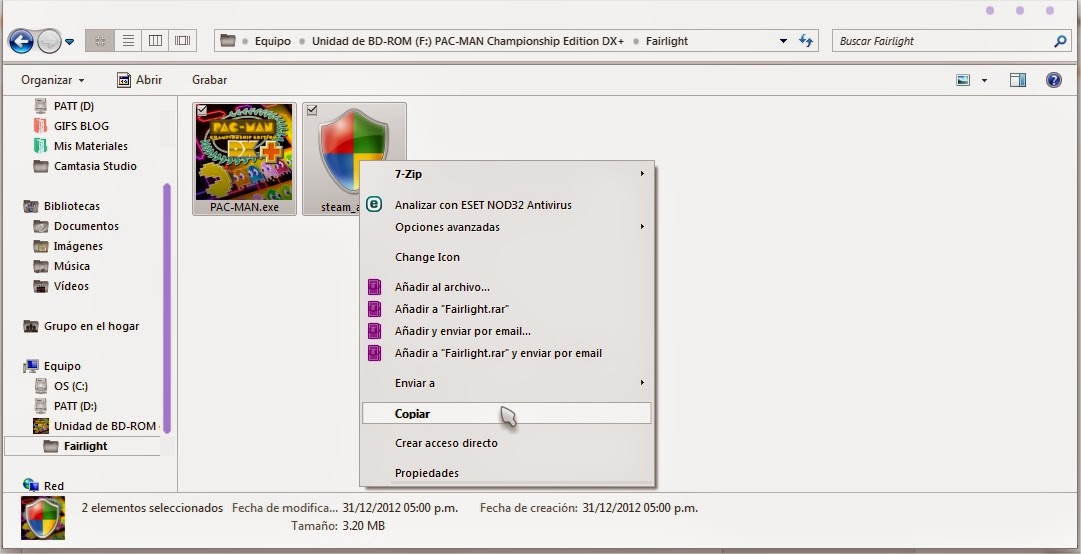The width and height of the screenshot is (1081, 554).
Task: Choose Analizar con ESET NOD32 Antivirus
Action: click(507, 205)
